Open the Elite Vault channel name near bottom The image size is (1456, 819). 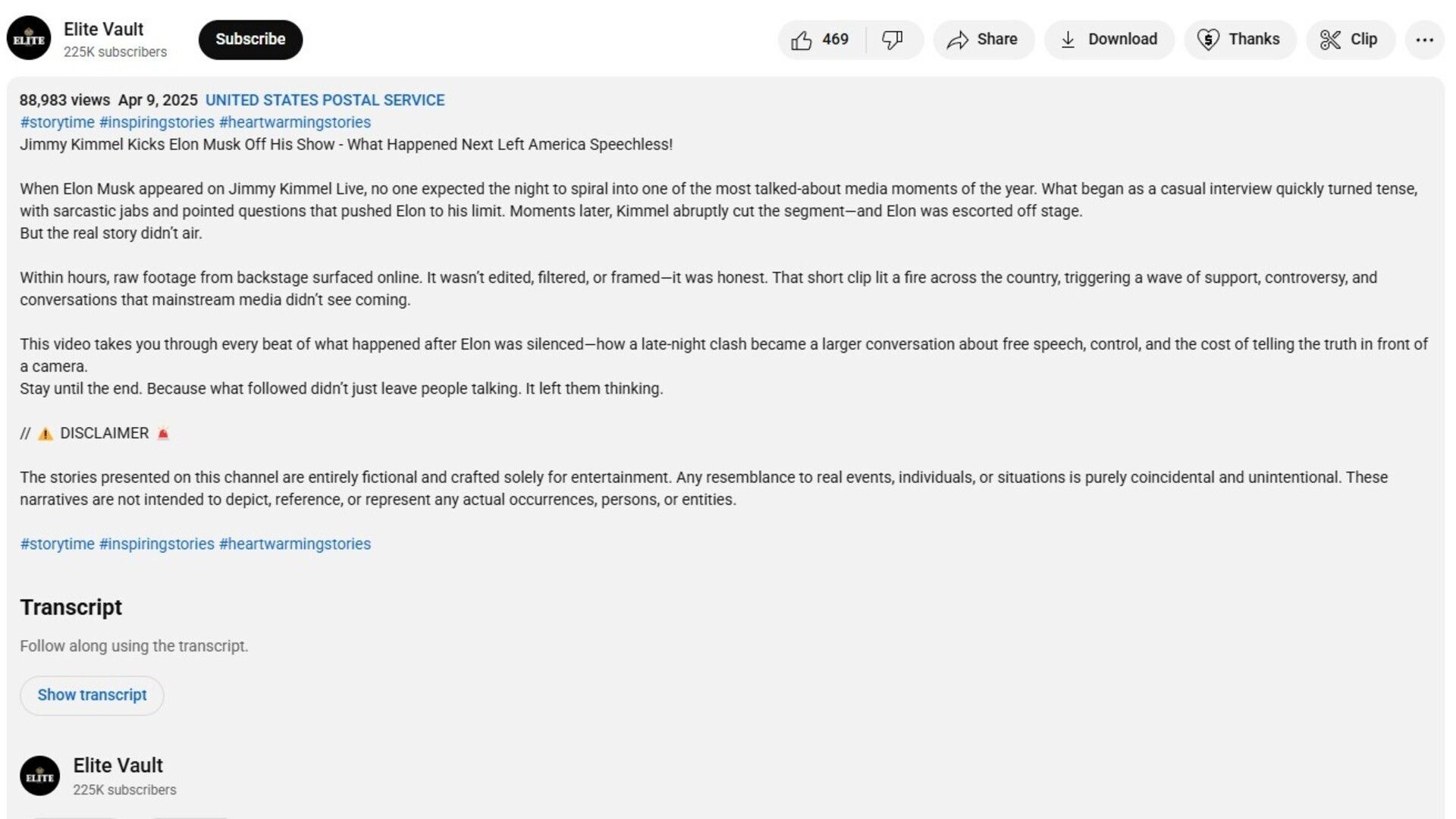pos(118,765)
